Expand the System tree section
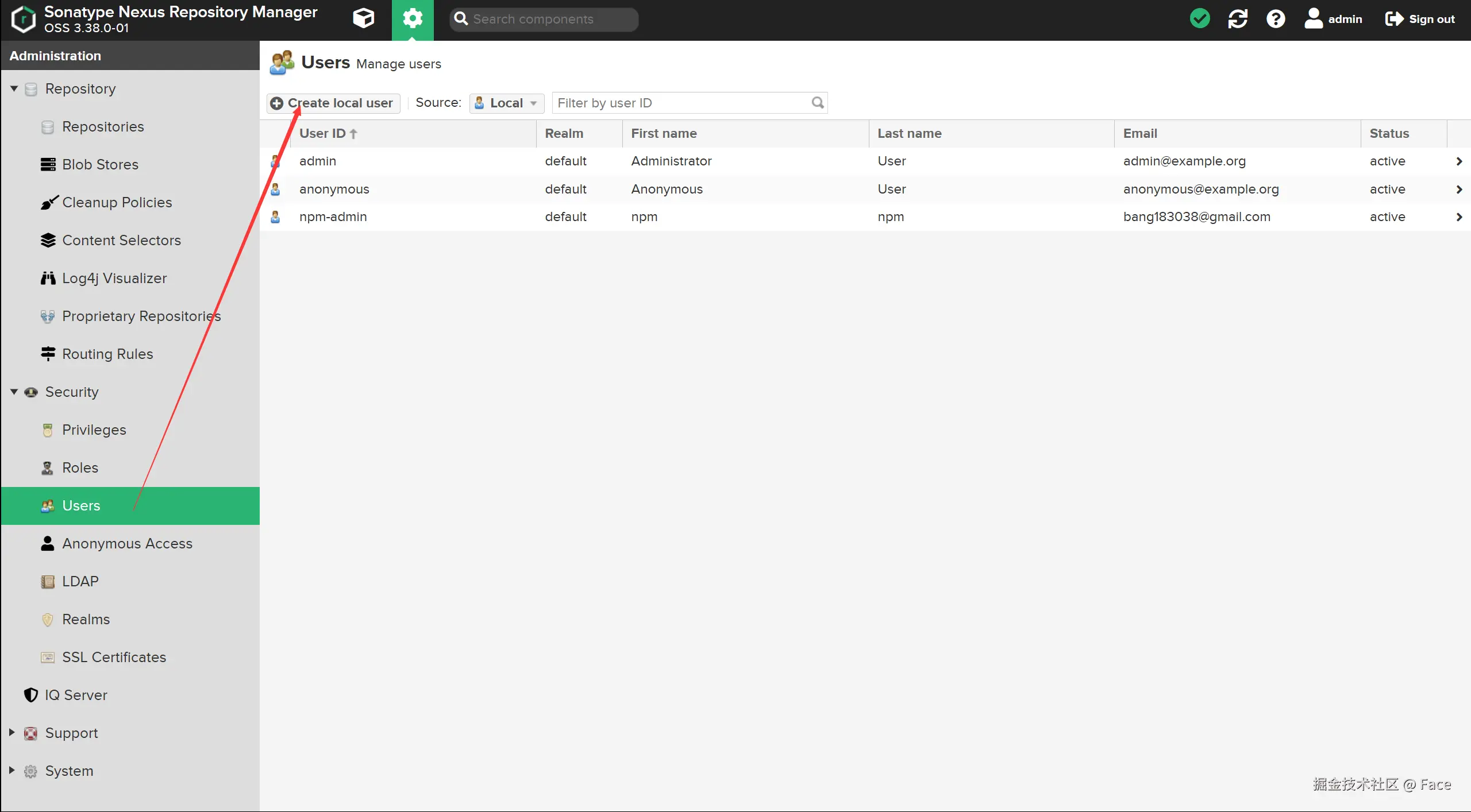The image size is (1471, 812). pyautogui.click(x=11, y=771)
